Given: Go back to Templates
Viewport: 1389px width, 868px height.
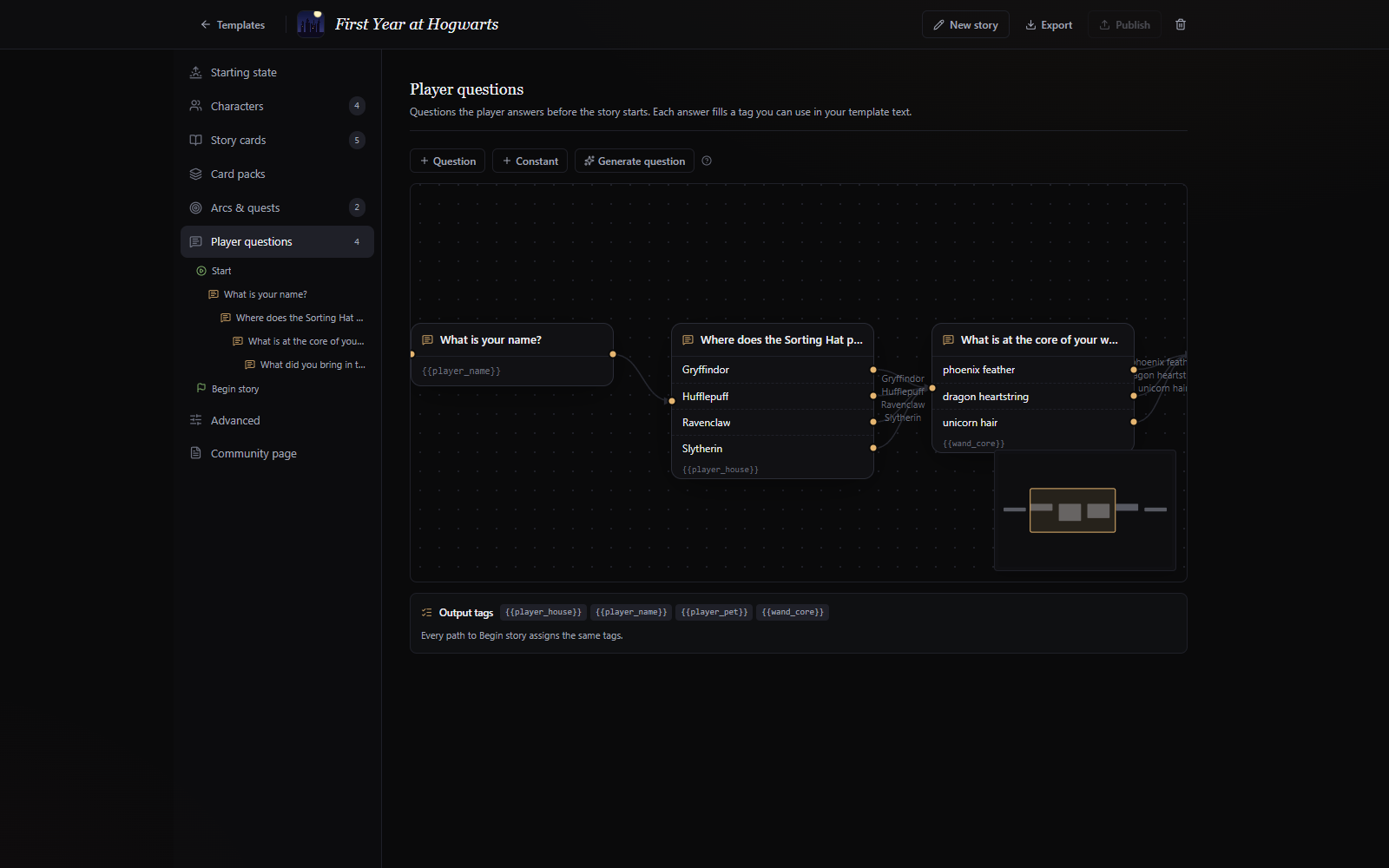Looking at the screenshot, I should [233, 25].
